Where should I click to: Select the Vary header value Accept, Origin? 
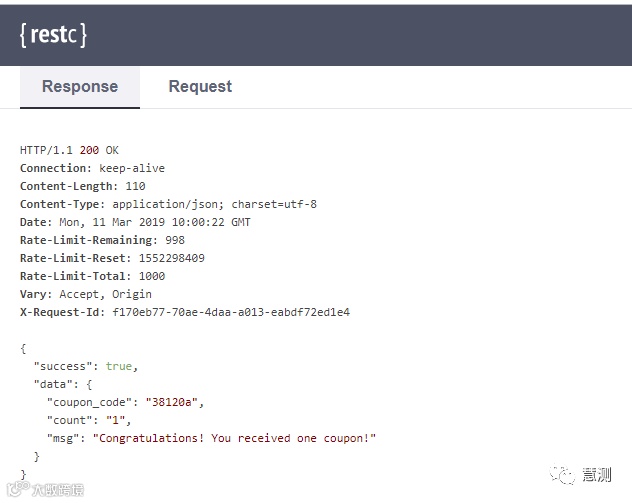106,294
